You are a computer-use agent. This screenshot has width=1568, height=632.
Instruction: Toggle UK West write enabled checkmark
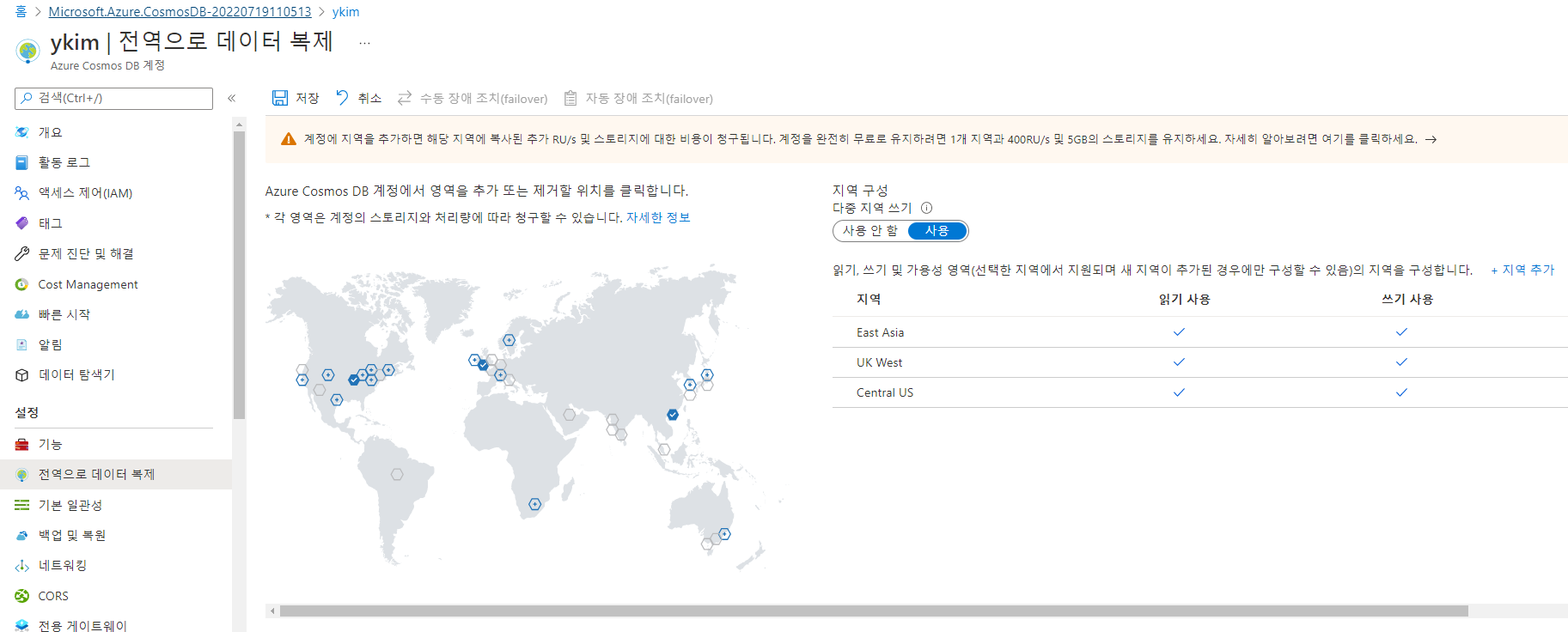pyautogui.click(x=1401, y=362)
